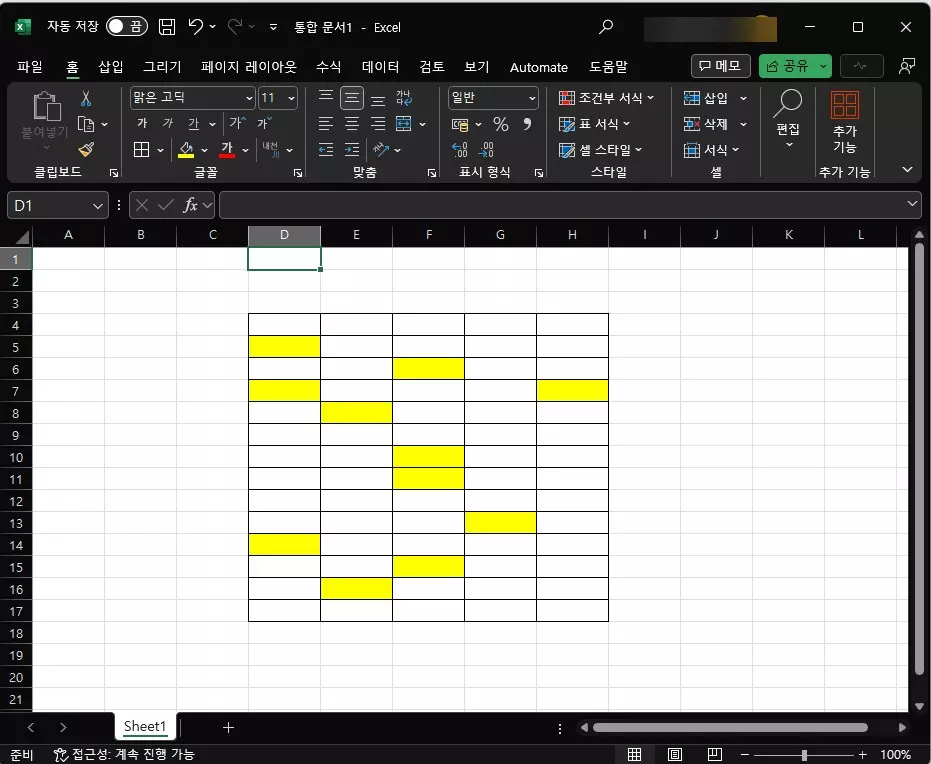Screen dimensions: 931x764
Task: Click the Merge and Center icon
Action: [404, 123]
